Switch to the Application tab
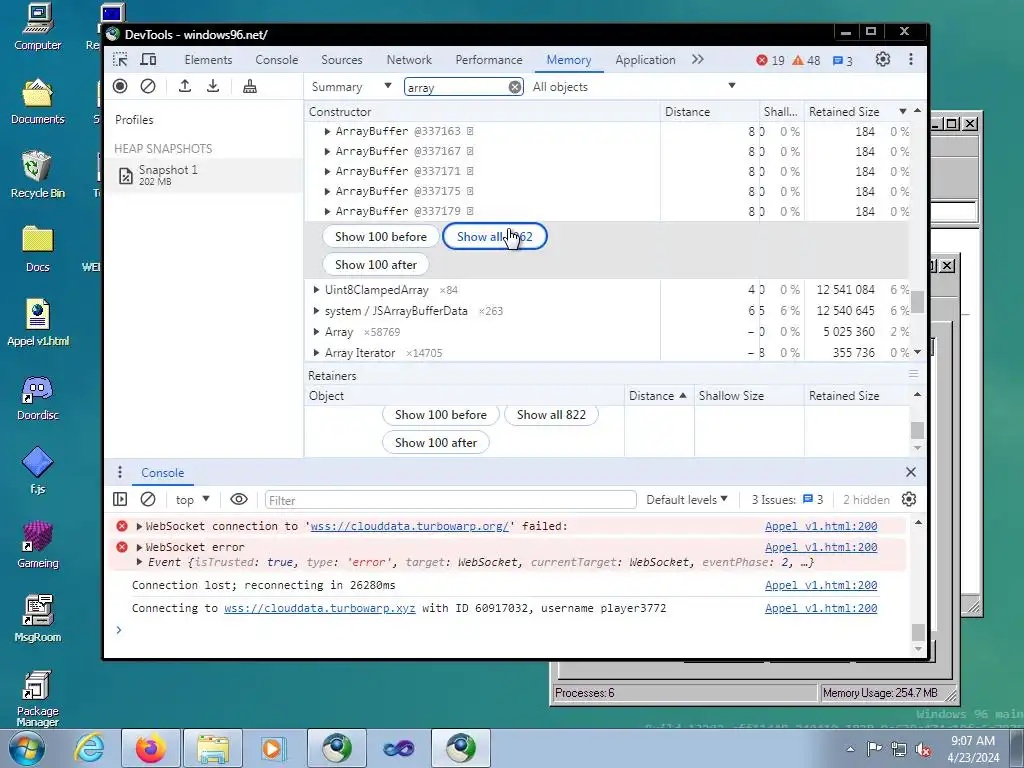1024x768 pixels. [645, 59]
